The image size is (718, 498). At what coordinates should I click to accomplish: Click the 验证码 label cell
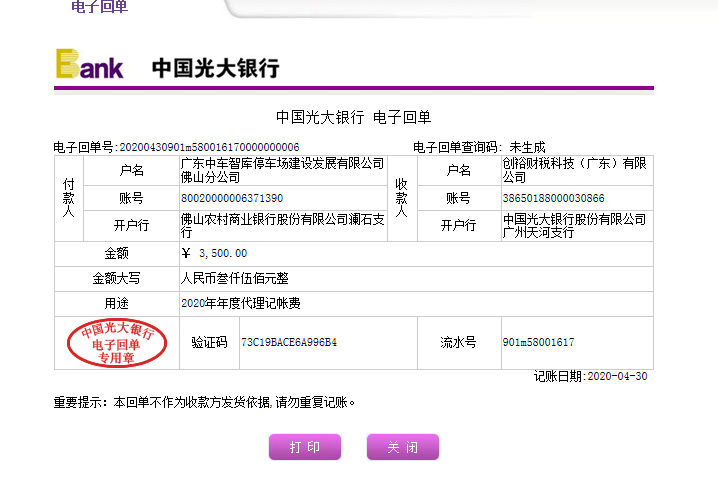209,342
